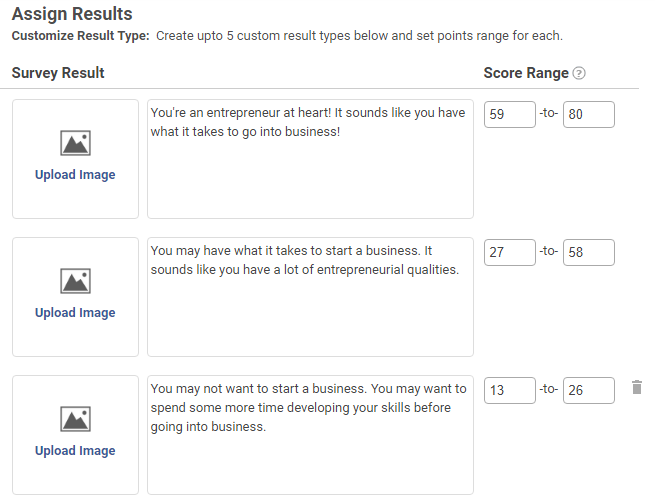
Task: Click the Survey Result column header
Action: point(58,73)
